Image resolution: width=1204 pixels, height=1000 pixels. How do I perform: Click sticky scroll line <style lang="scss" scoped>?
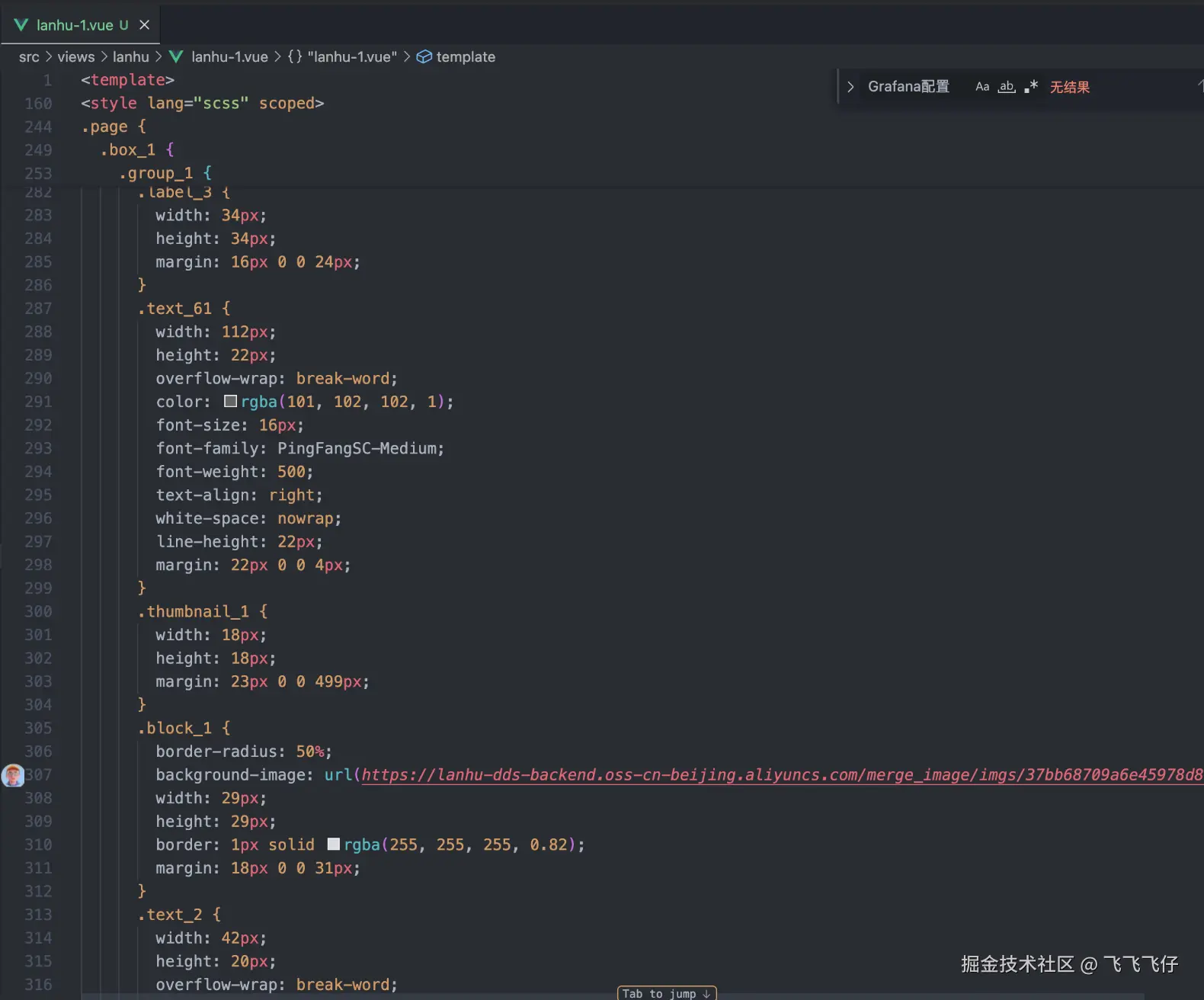point(203,103)
